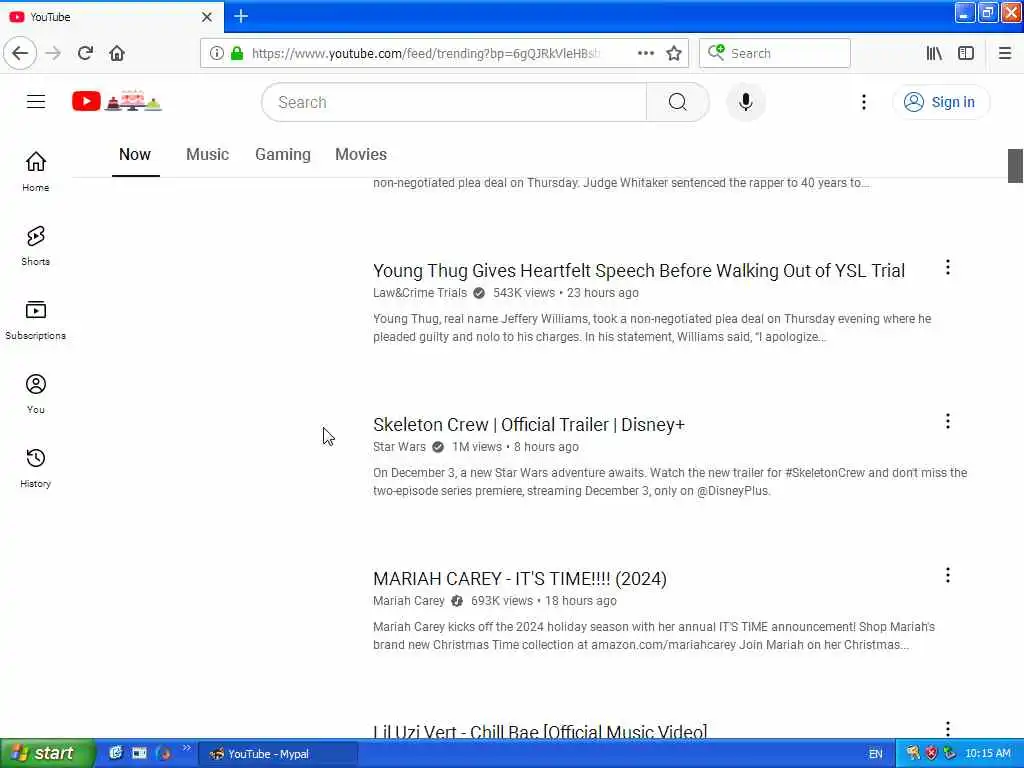Open more options for Mariah Carey video
1024x768 pixels.
click(x=948, y=575)
